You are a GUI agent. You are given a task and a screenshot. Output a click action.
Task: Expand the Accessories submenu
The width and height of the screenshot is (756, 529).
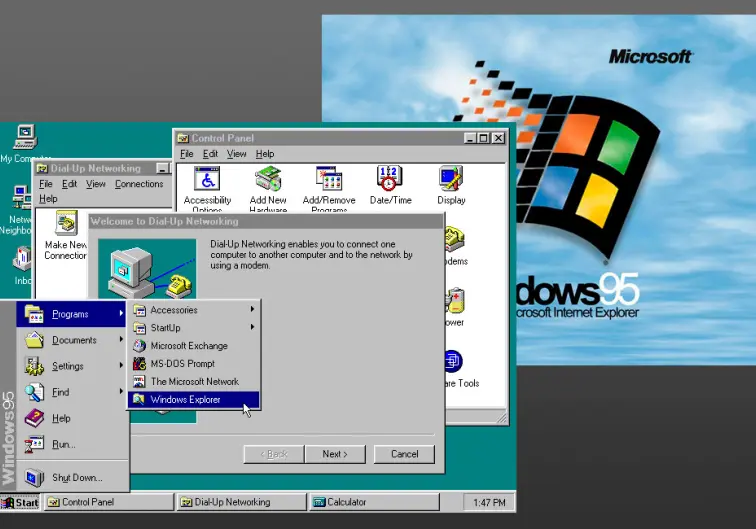[174, 310]
